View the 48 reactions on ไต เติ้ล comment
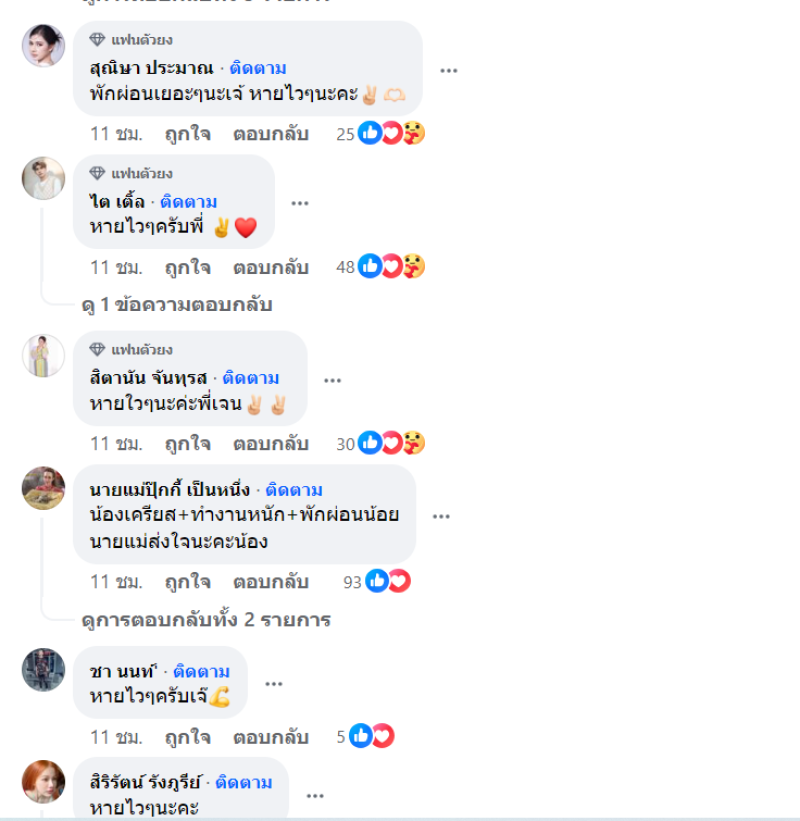This screenshot has height=821, width=800. click(381, 267)
